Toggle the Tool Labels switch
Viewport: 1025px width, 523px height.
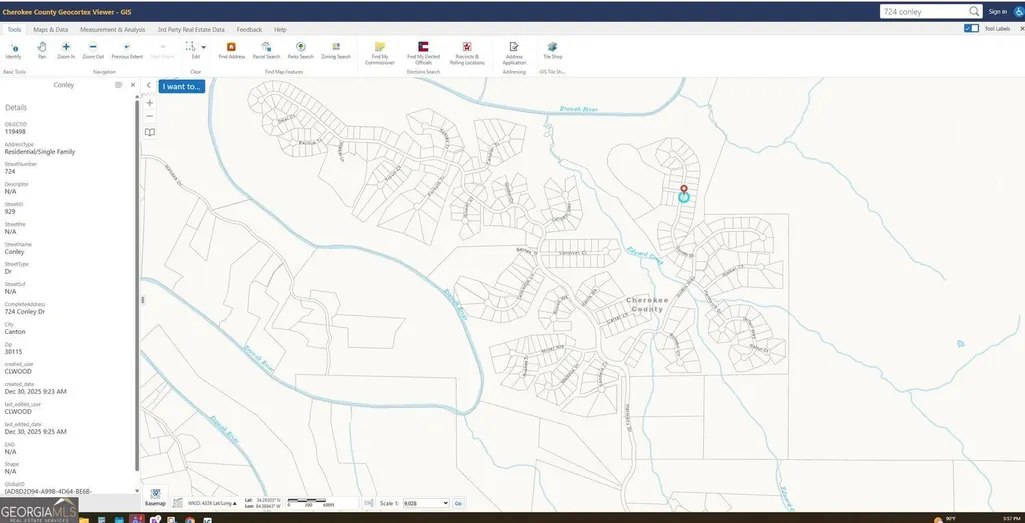coord(971,28)
